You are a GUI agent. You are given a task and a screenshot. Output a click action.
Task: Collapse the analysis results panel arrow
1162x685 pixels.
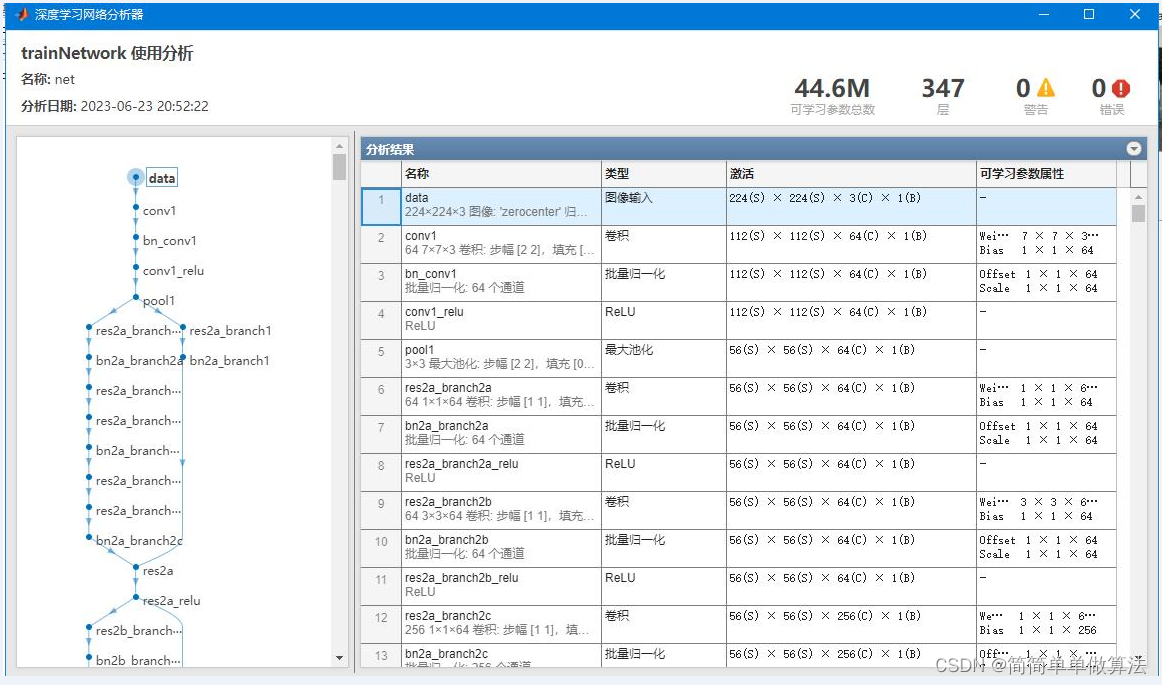tap(1134, 148)
